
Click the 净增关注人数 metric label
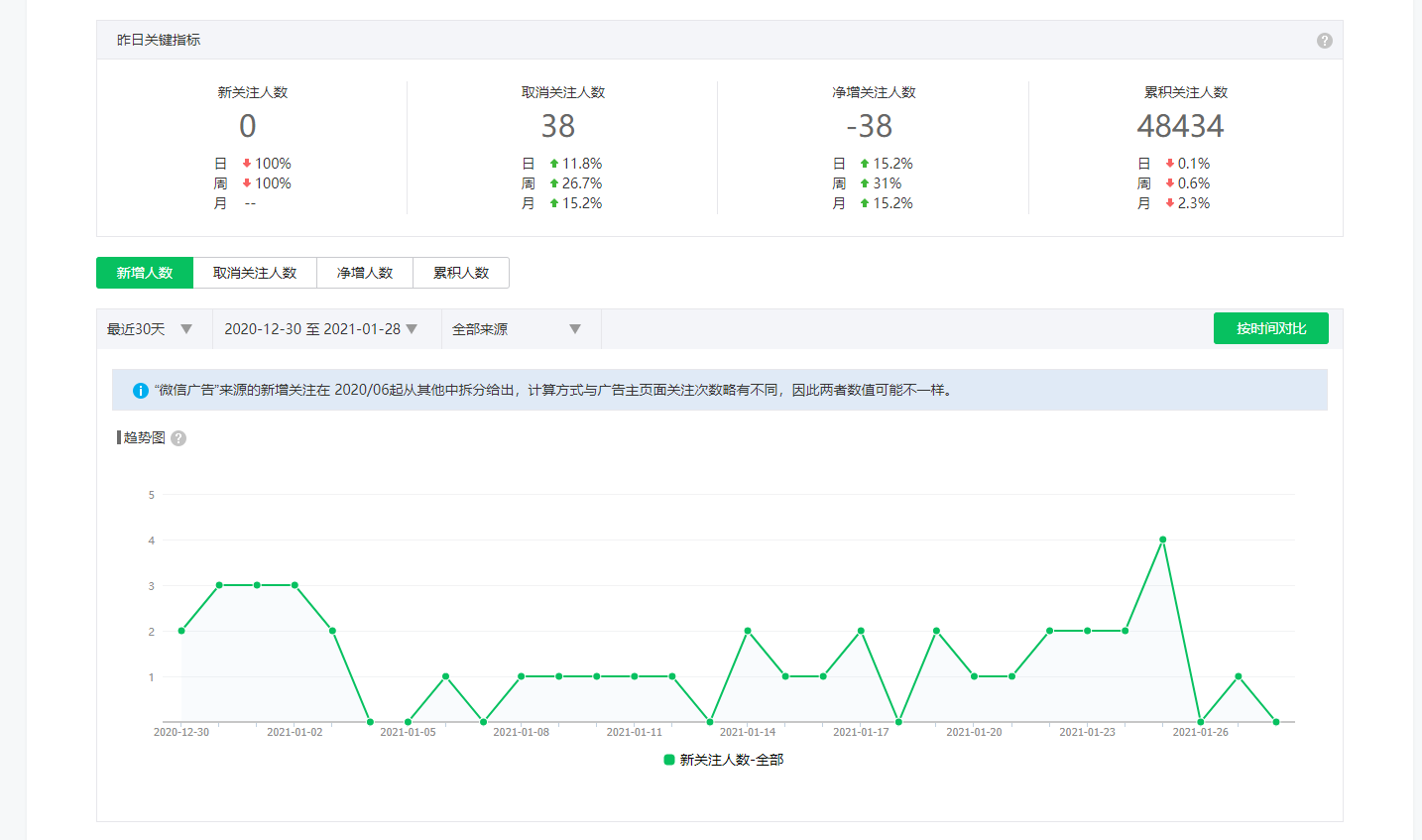pos(875,92)
